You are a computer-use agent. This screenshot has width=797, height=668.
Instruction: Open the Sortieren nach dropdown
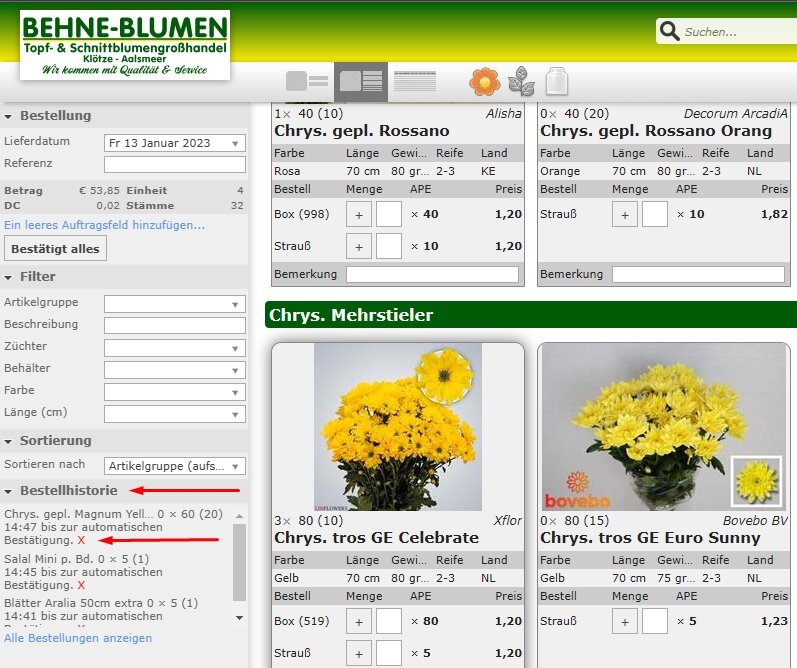[174, 466]
